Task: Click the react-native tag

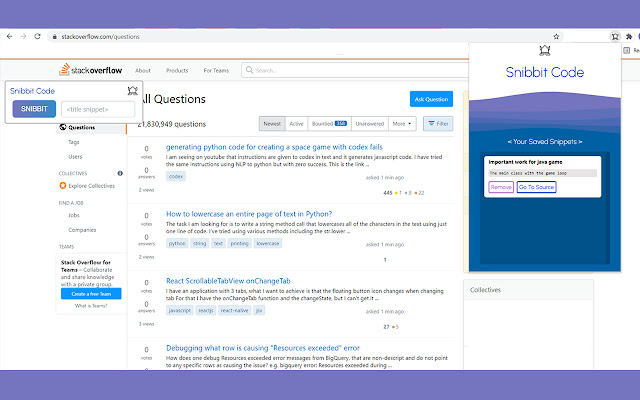Action: click(235, 310)
